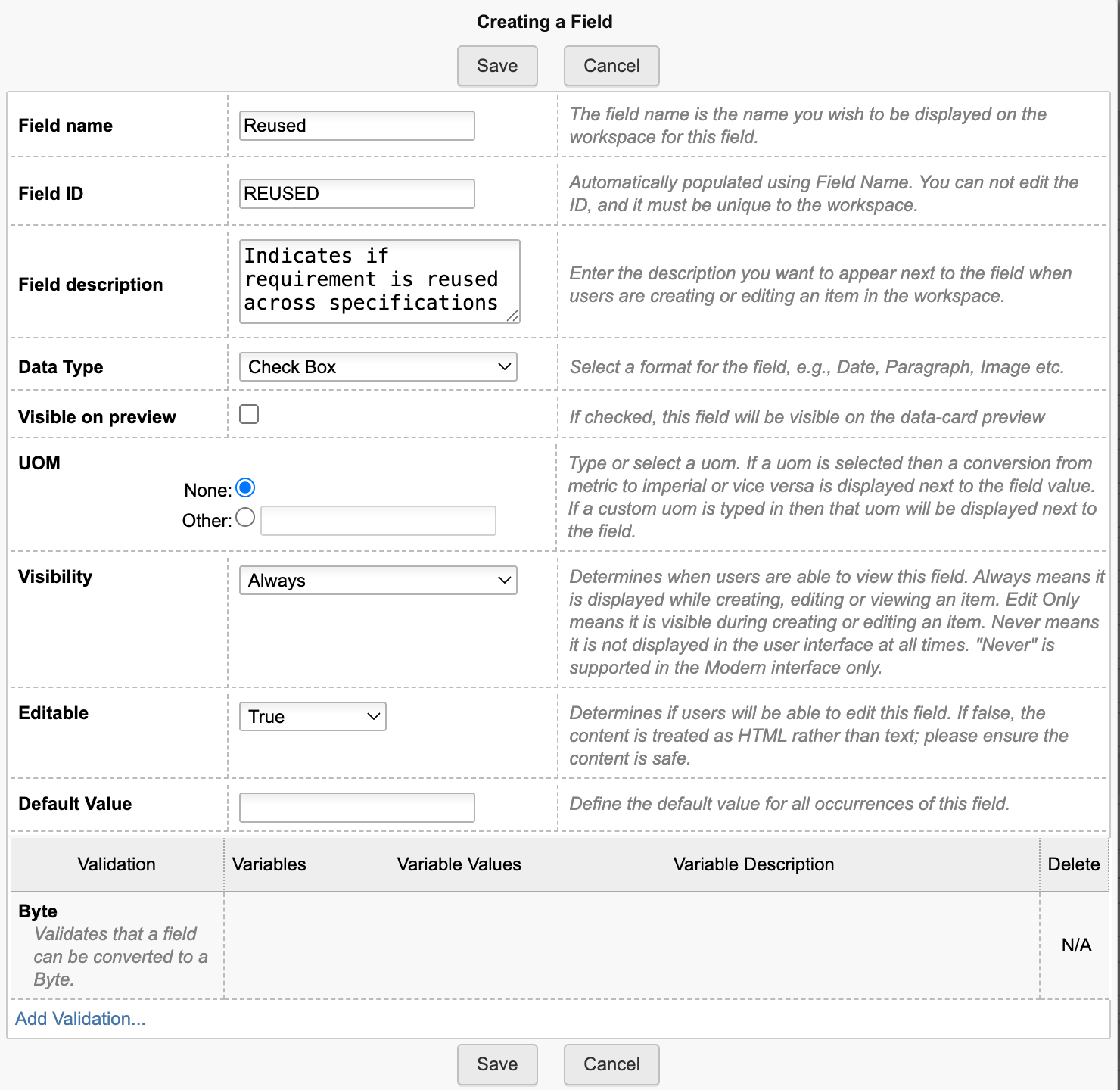The image size is (1120, 1090).
Task: Click the N/A cell in Delete column
Action: [1076, 945]
